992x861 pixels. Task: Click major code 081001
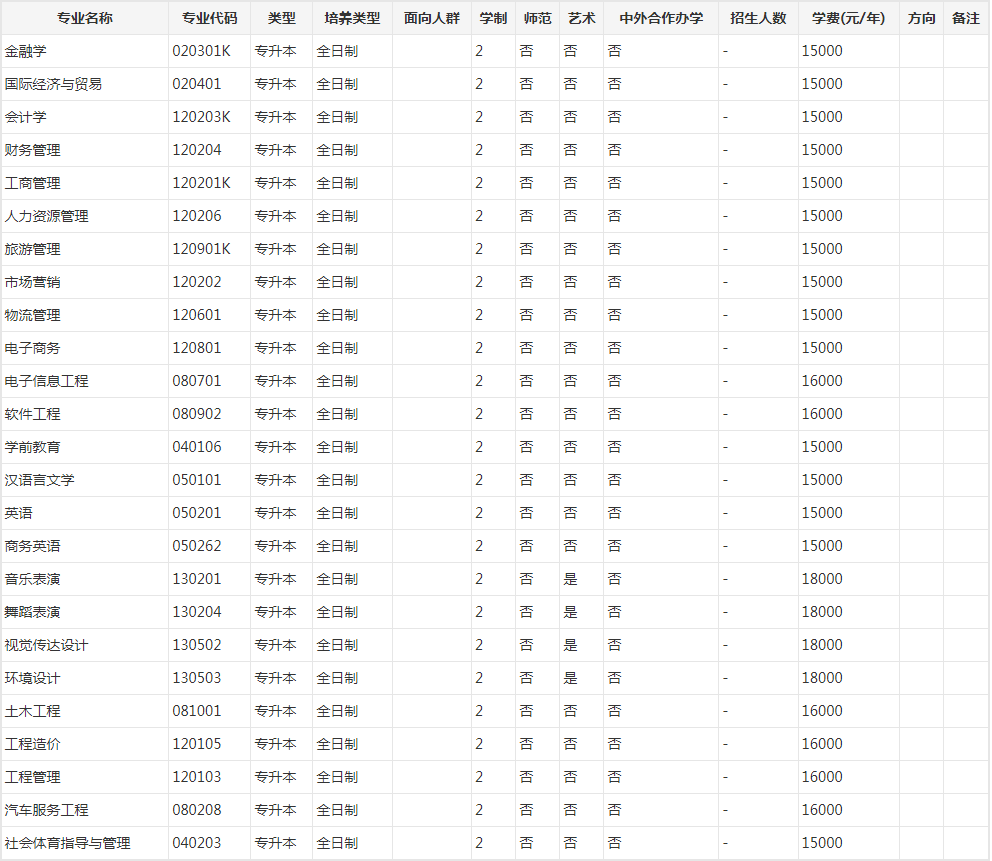pyautogui.click(x=197, y=711)
